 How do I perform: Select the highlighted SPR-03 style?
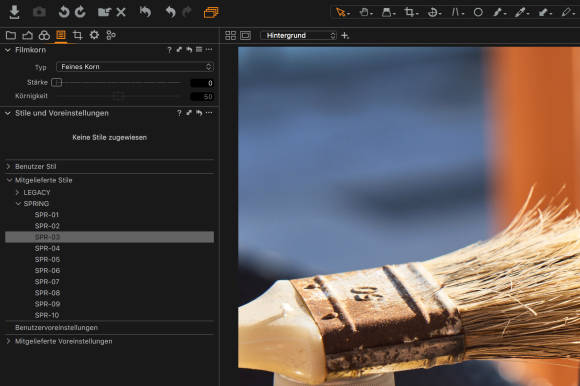point(109,237)
